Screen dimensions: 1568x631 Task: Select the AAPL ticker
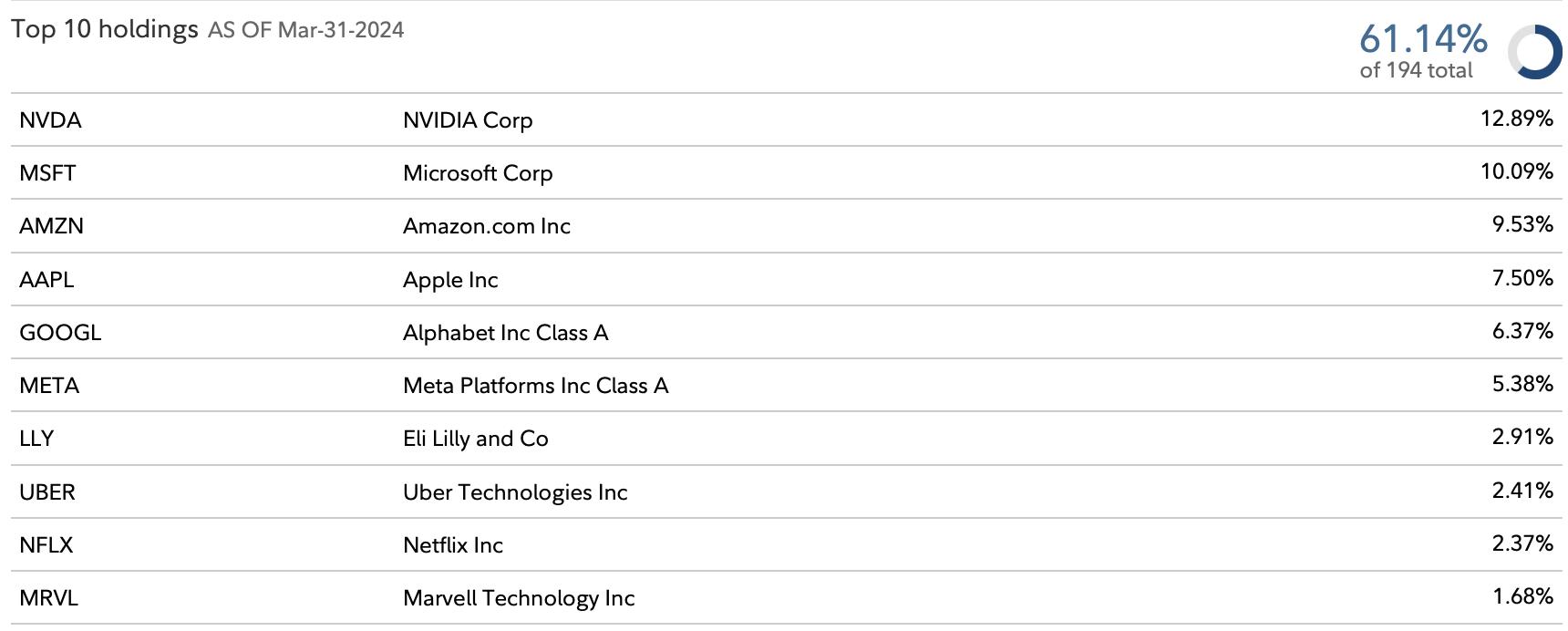(x=46, y=280)
